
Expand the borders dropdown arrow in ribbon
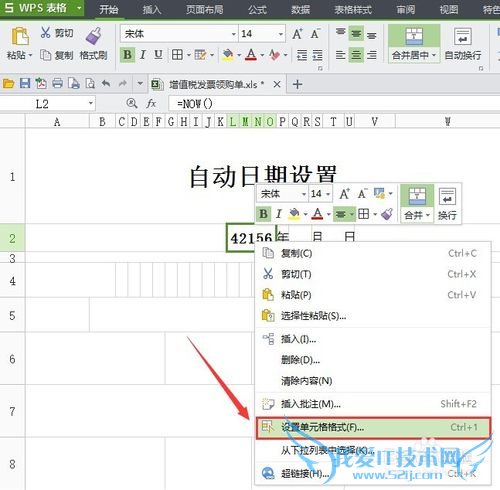[x=188, y=55]
